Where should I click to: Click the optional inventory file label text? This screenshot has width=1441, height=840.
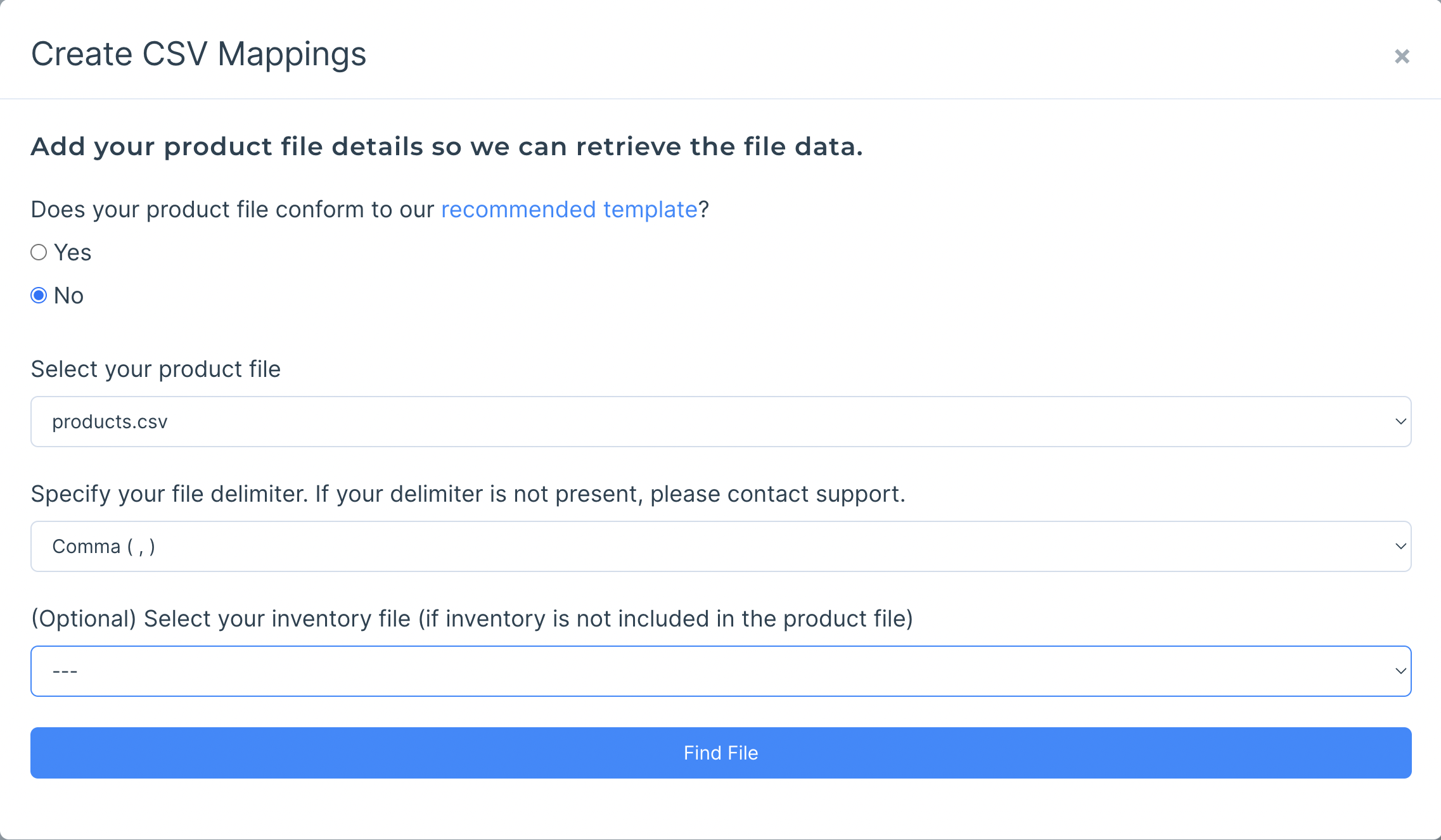[471, 619]
